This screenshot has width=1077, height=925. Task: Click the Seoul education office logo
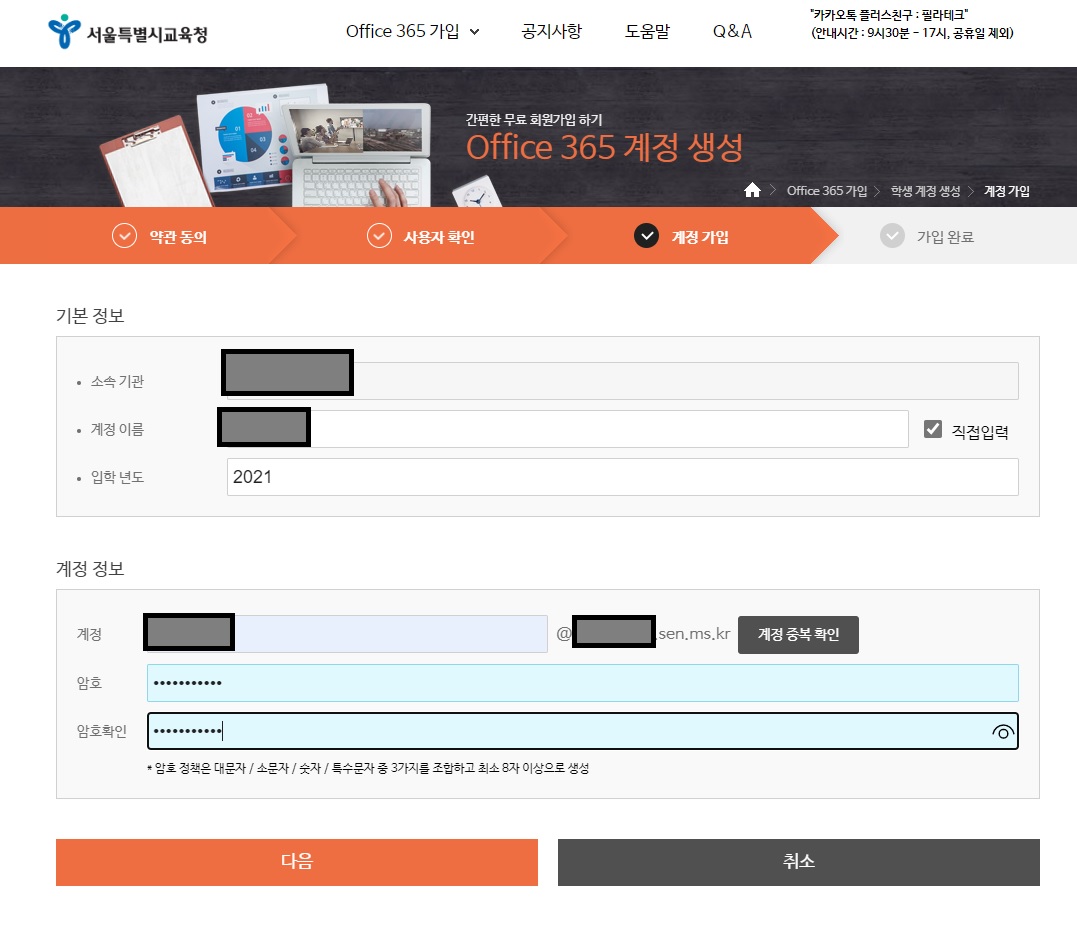[x=128, y=32]
